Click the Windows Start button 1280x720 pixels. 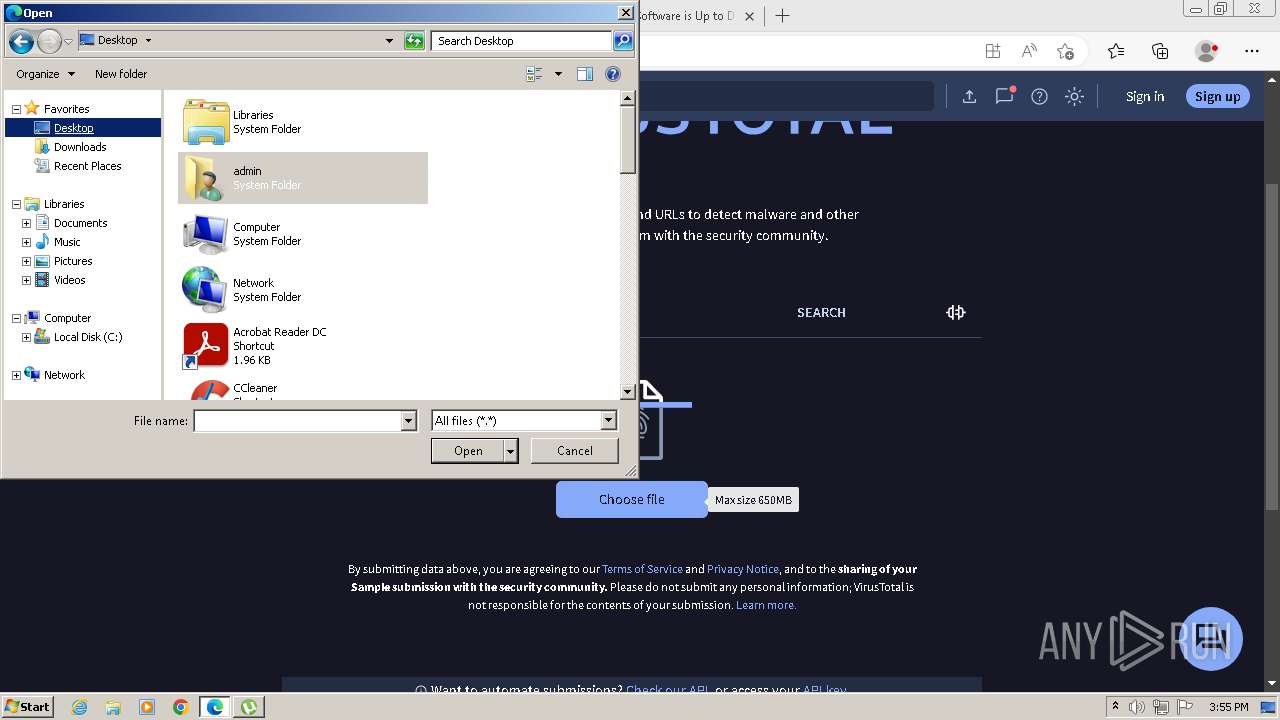click(27, 707)
